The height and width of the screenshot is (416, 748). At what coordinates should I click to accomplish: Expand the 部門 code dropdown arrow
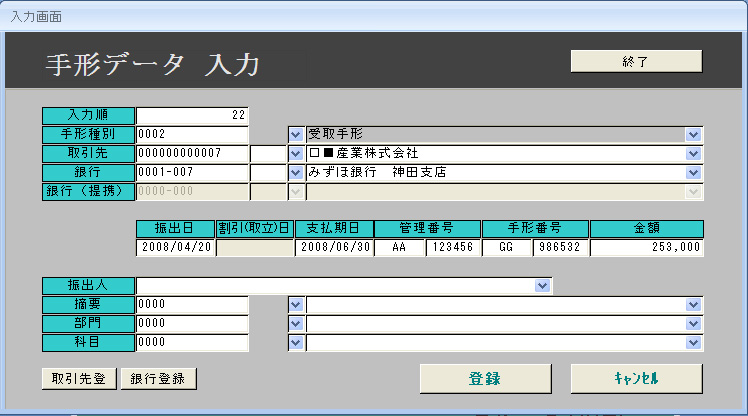pyautogui.click(x=296, y=323)
